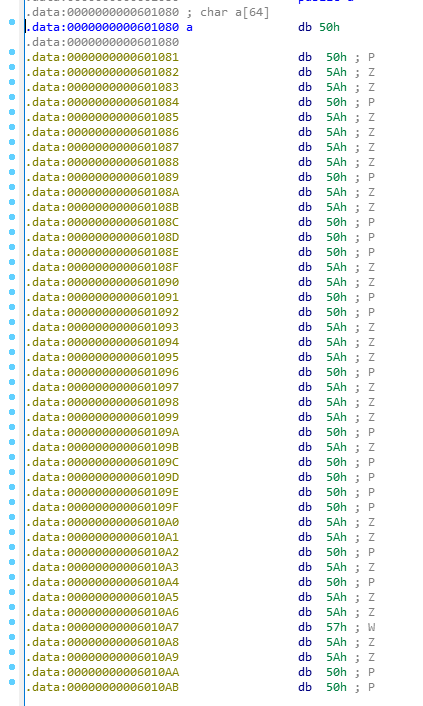The height and width of the screenshot is (706, 423).
Task: Click address .data:00000000006010A3
Action: tap(102, 567)
